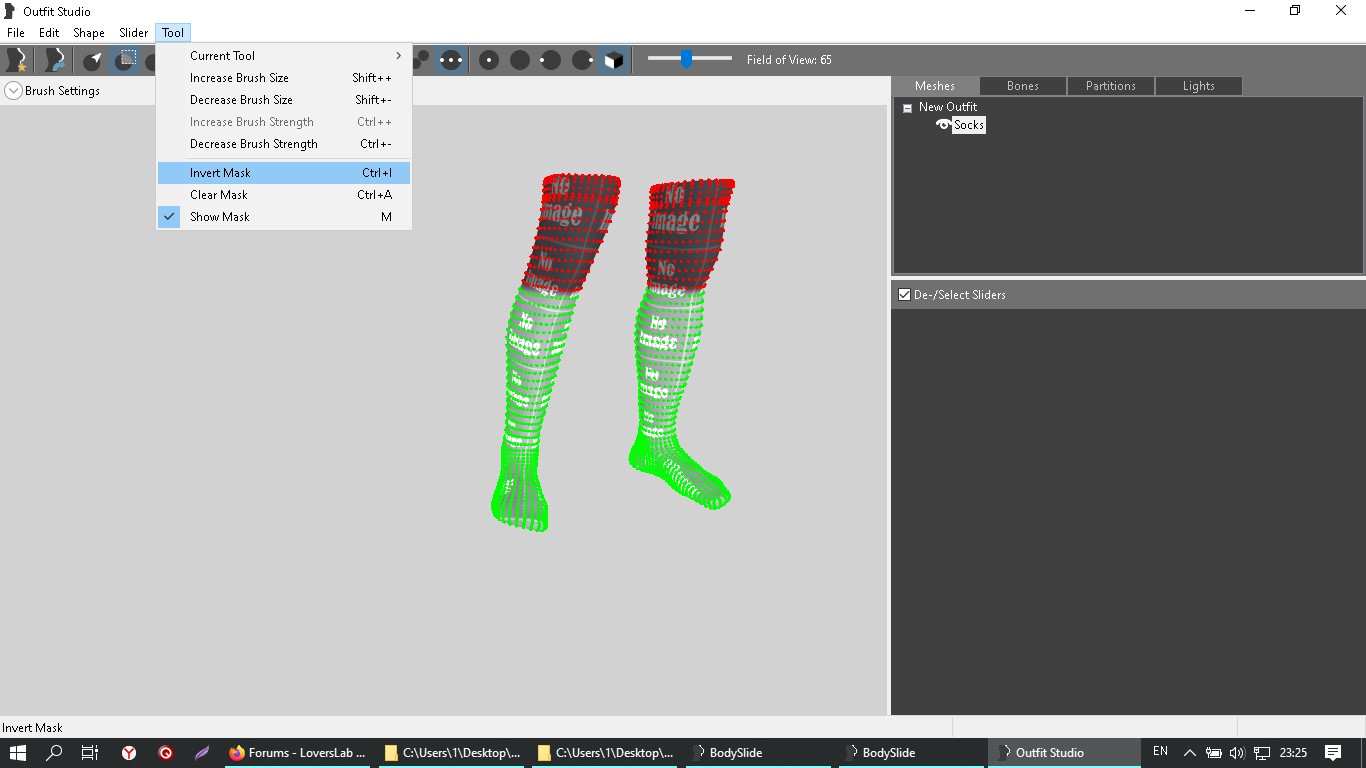Switch to the Lights tab
Screen dimensions: 1366x768
pos(1199,86)
